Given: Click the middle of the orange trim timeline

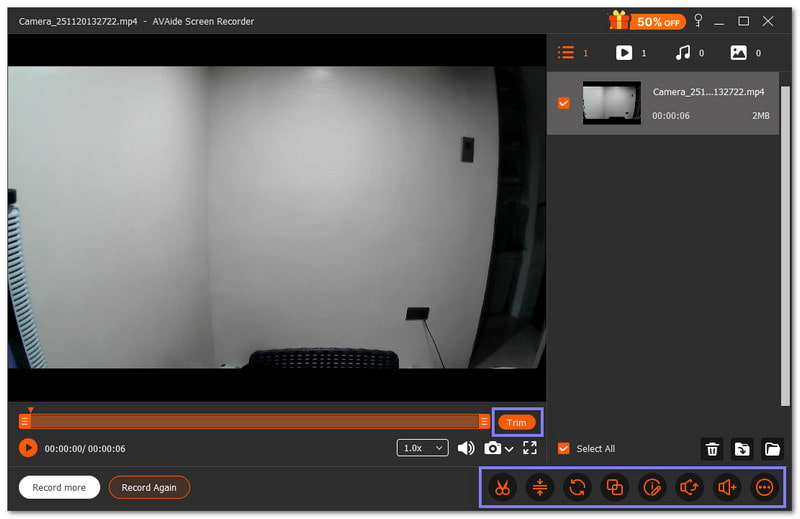Looking at the screenshot, I should pyautogui.click(x=255, y=422).
